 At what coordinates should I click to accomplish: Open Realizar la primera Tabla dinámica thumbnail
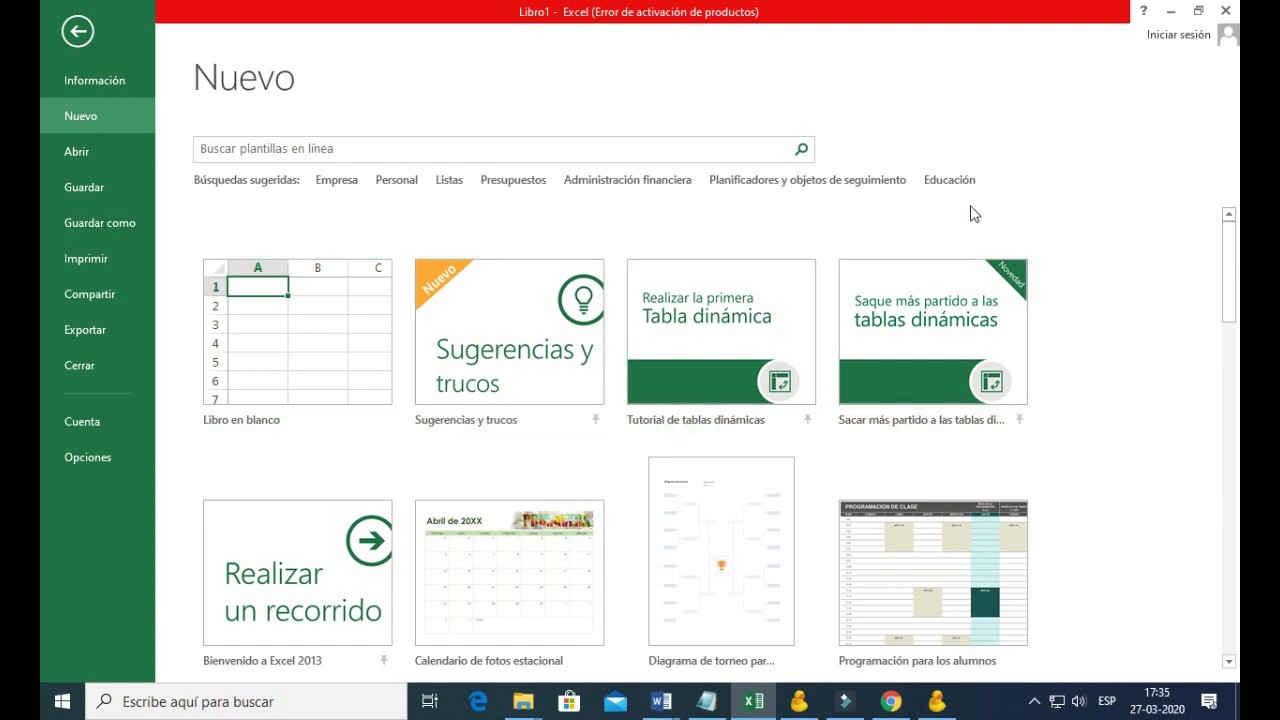(x=721, y=332)
